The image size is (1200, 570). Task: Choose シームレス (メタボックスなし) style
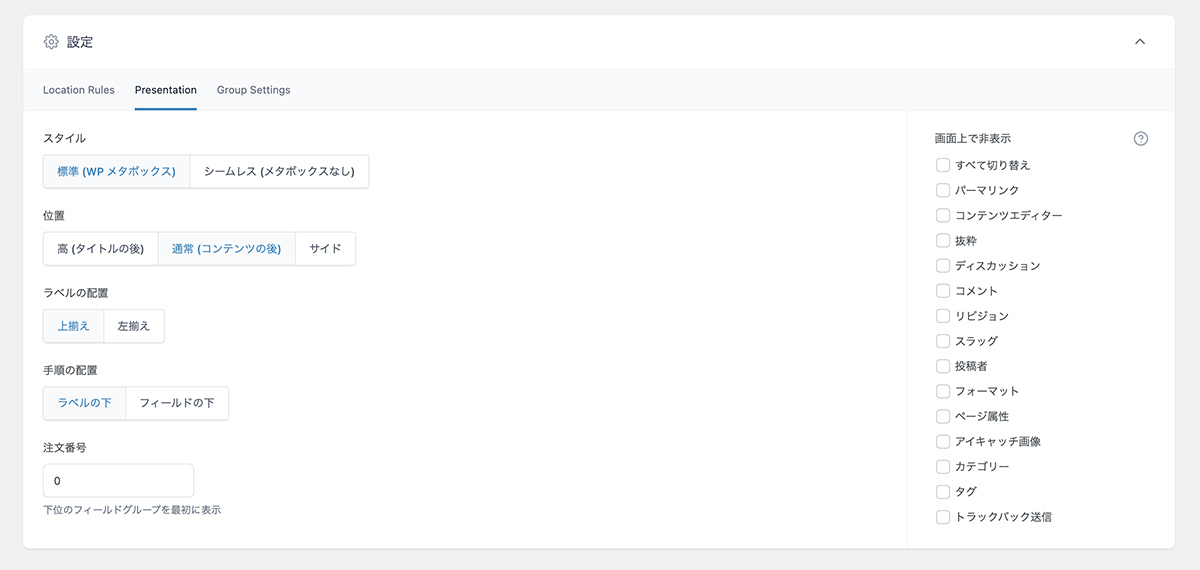pyautogui.click(x=279, y=171)
